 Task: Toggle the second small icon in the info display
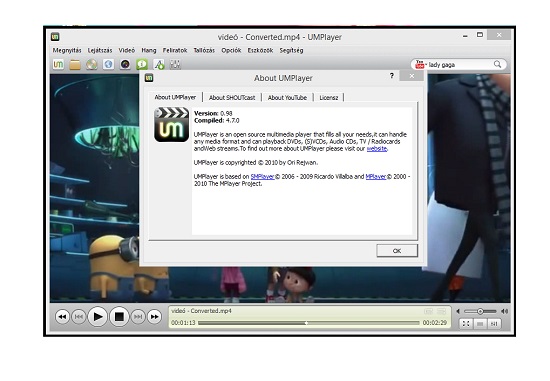(442, 311)
